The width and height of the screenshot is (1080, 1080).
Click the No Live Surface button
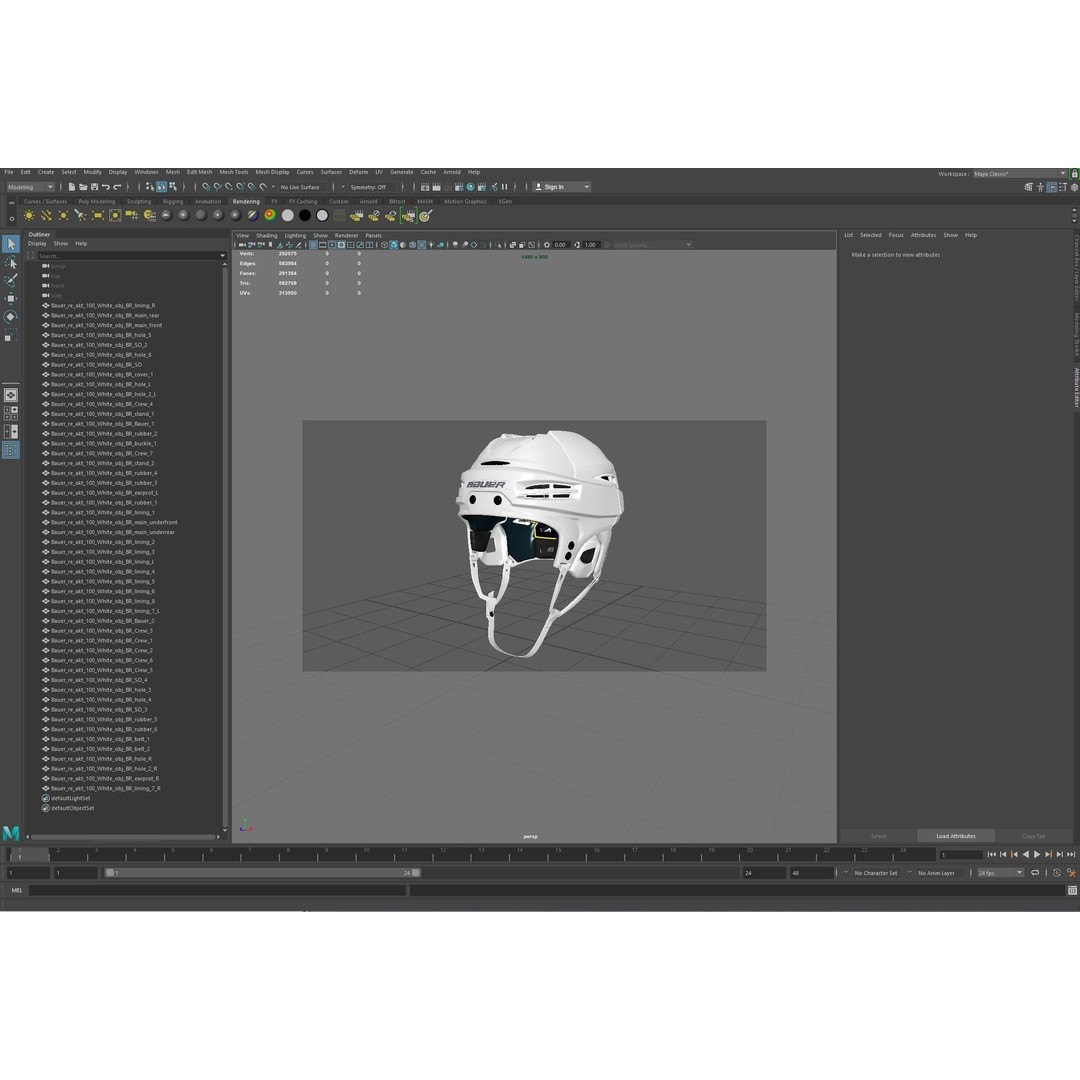pos(300,187)
